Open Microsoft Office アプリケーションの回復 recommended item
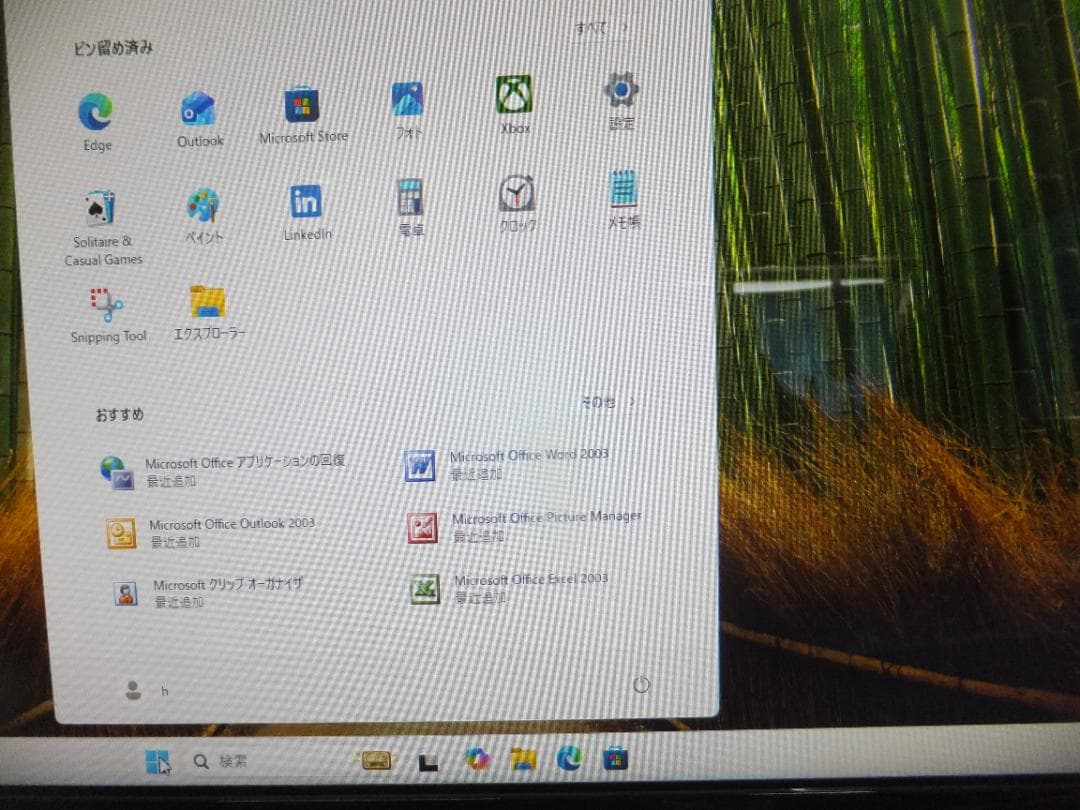The image size is (1080, 810). click(x=222, y=472)
